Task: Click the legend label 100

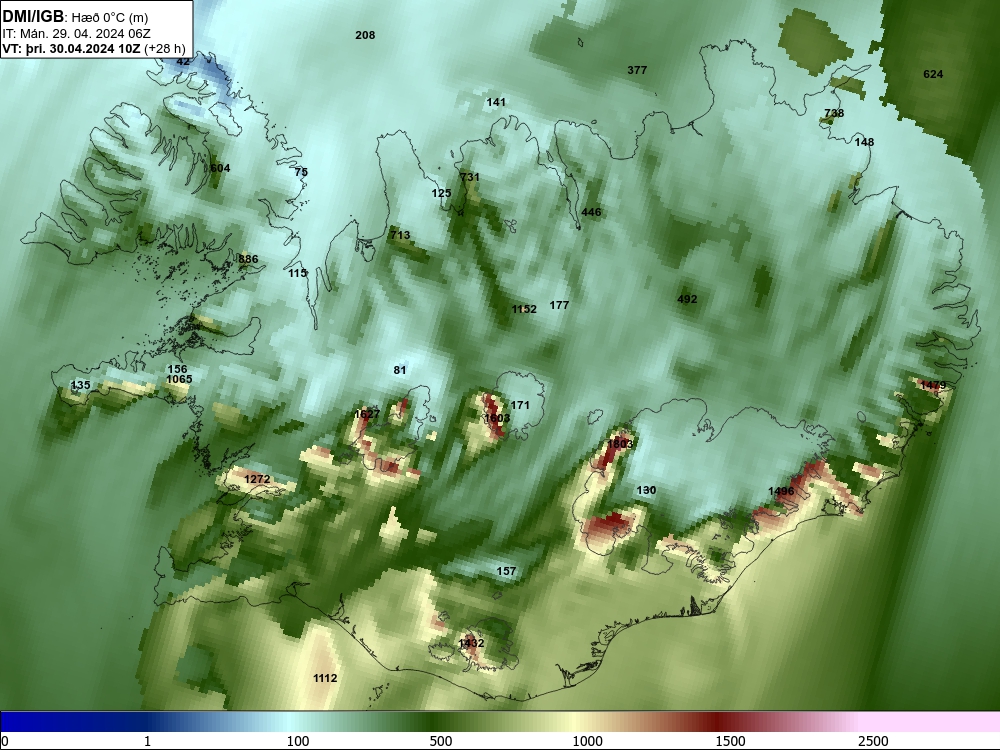Action: [x=298, y=741]
